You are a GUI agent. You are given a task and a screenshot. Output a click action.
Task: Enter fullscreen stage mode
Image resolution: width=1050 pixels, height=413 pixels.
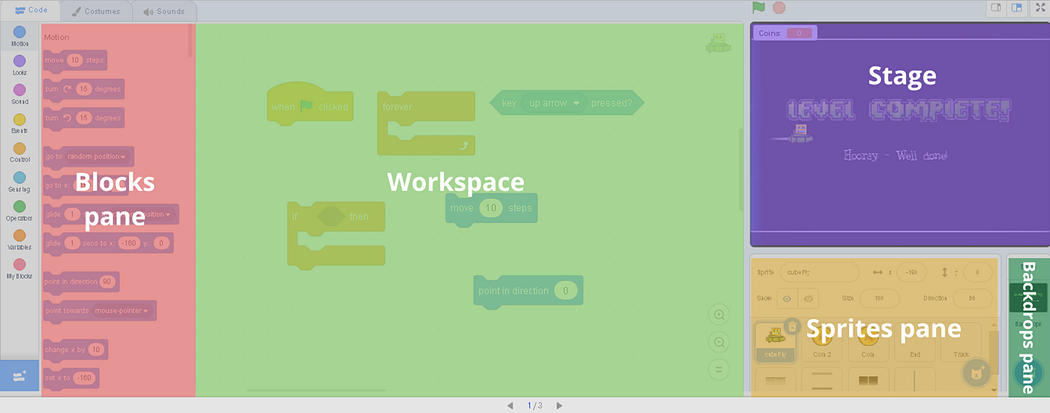tap(1041, 7)
